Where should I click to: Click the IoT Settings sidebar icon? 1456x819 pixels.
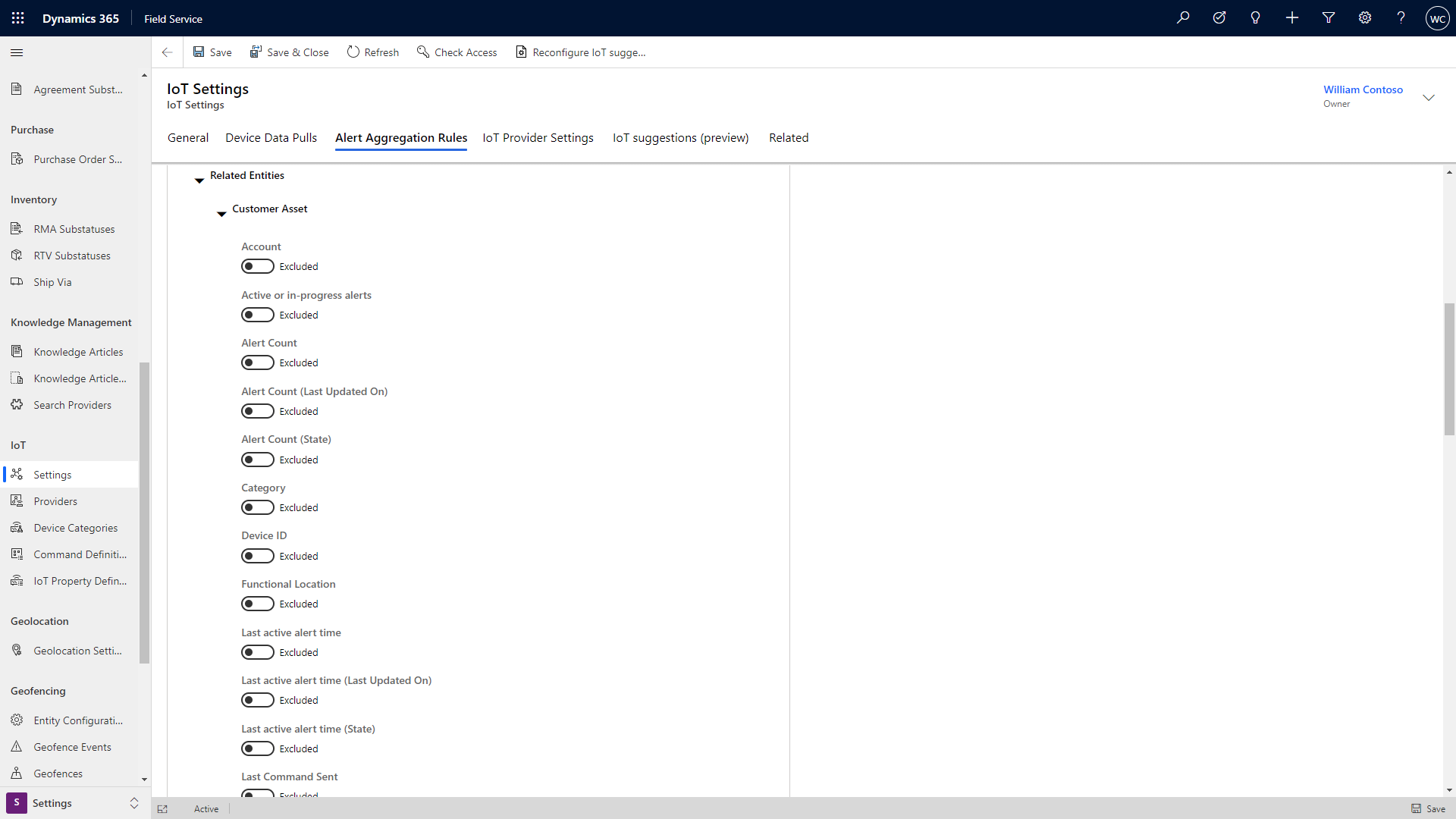point(16,474)
